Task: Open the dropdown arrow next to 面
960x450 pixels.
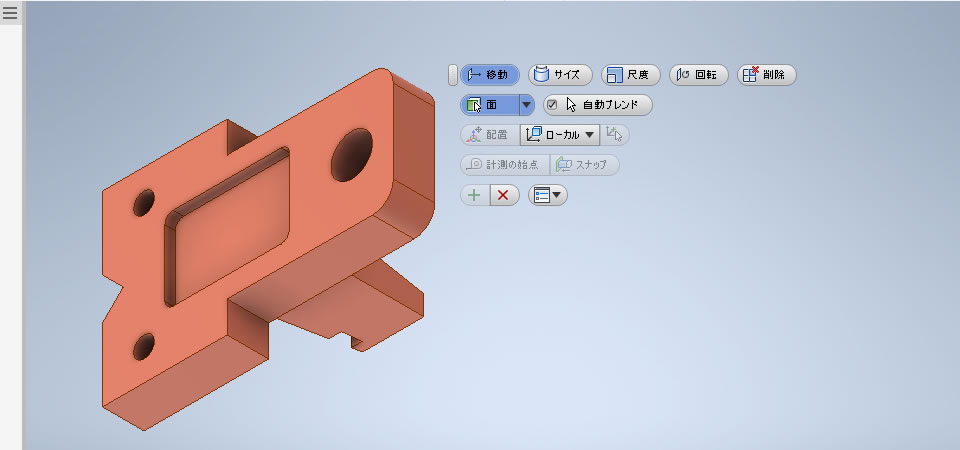Action: [527, 105]
